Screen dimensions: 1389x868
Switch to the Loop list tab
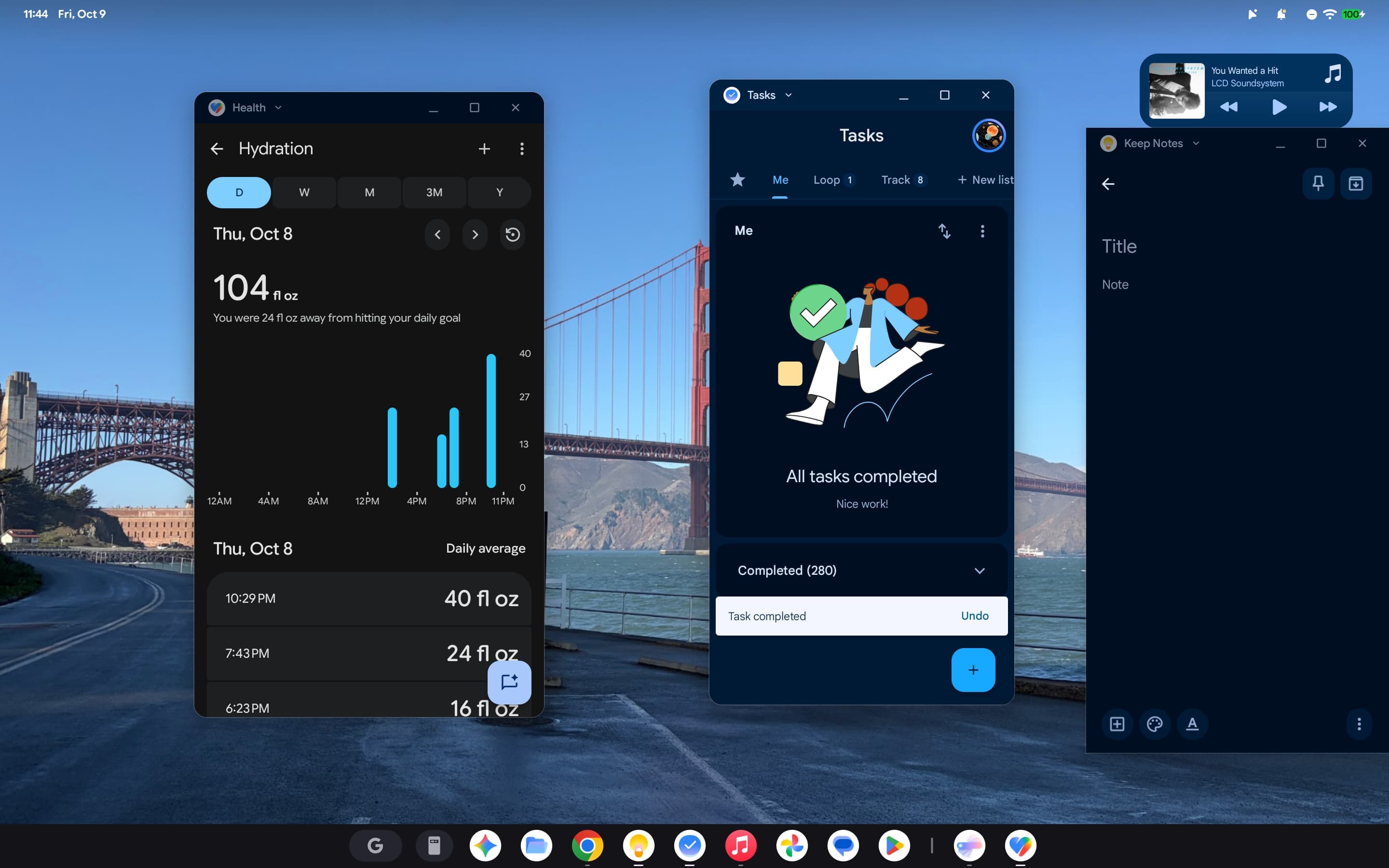pos(834,180)
